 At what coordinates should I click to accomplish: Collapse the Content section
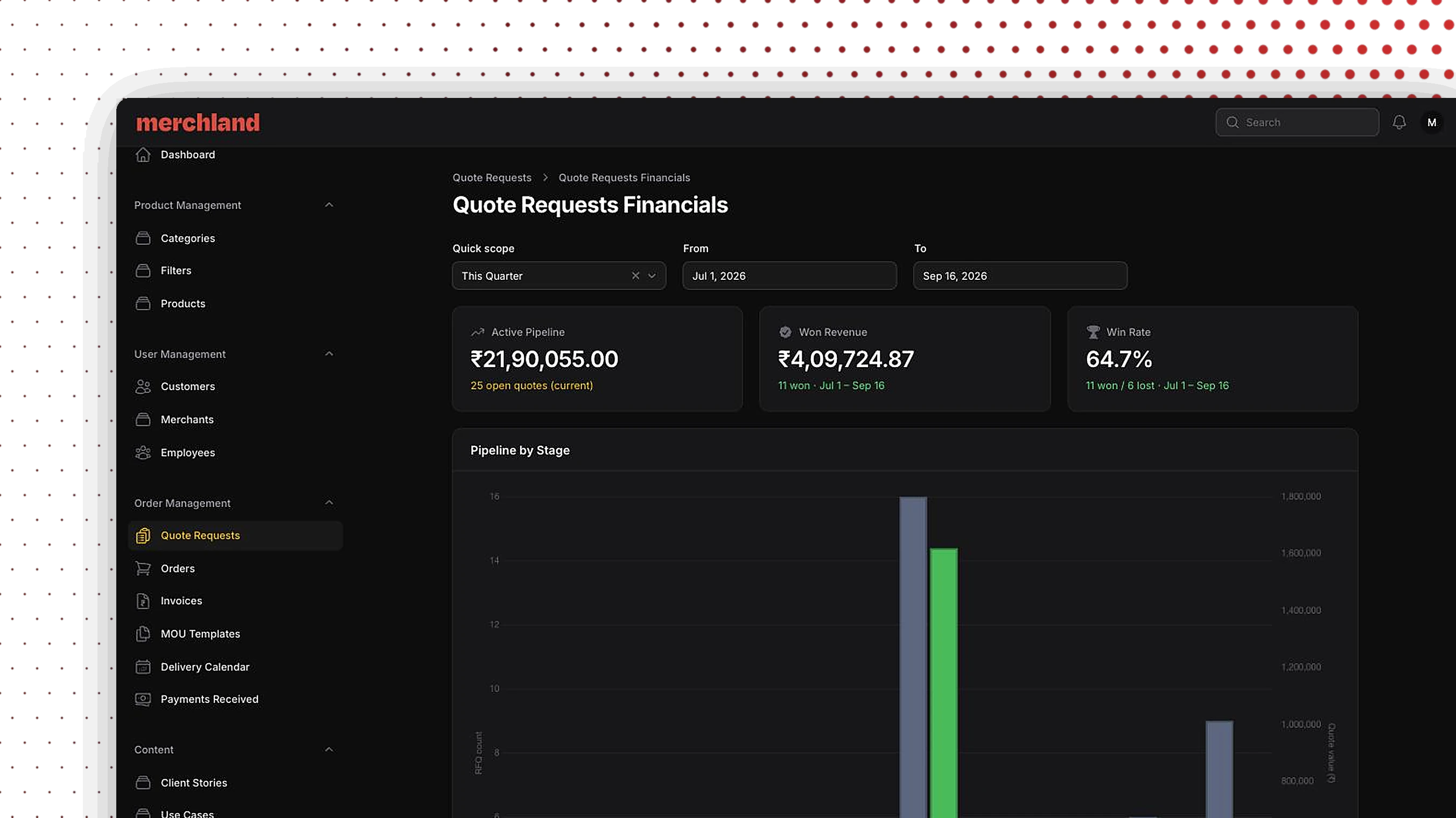coord(329,750)
